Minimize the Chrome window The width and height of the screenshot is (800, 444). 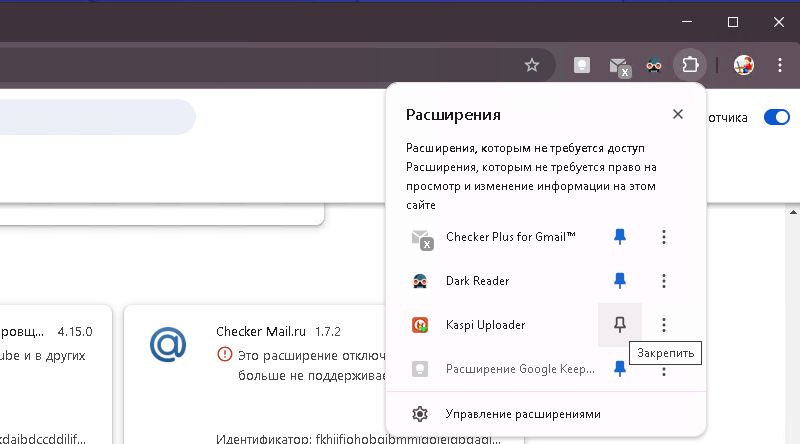coord(687,21)
